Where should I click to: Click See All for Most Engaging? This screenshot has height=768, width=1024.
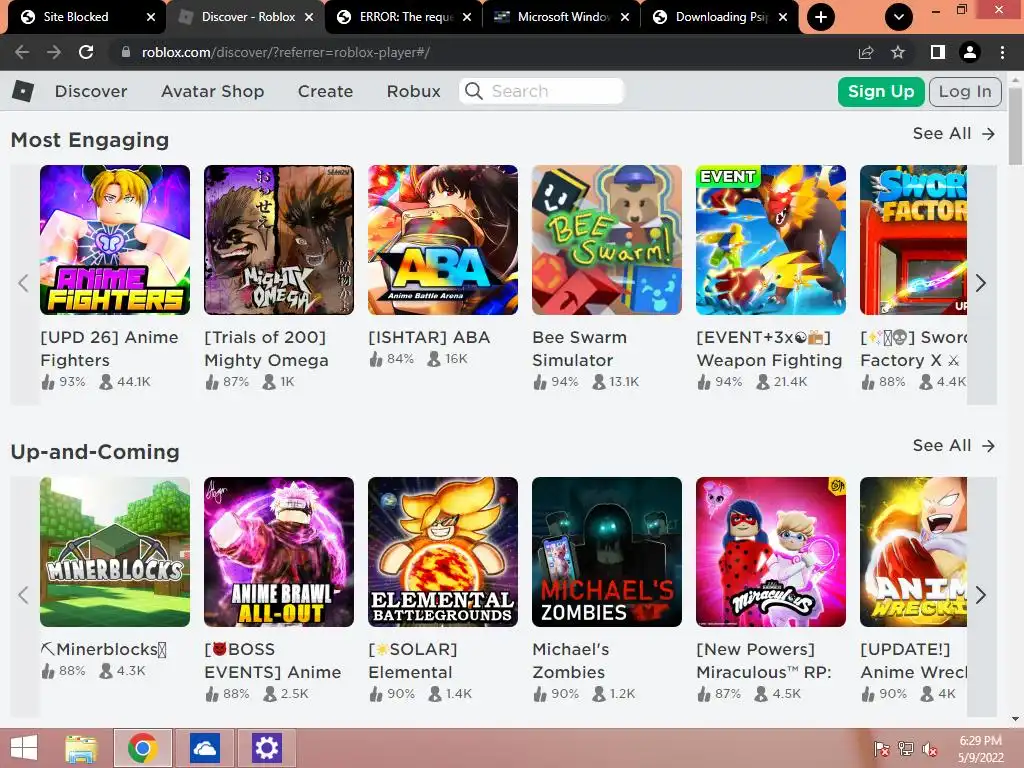click(953, 133)
